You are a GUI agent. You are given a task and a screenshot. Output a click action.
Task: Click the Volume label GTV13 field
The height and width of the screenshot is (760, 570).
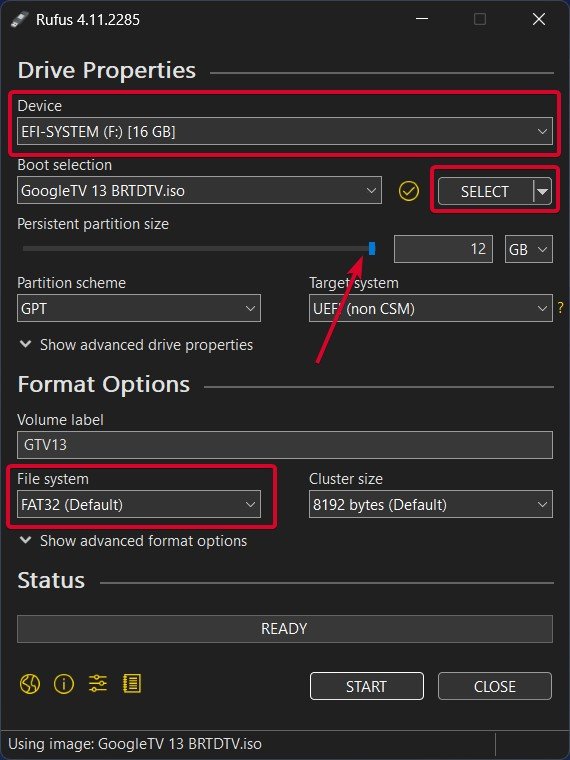(x=285, y=444)
